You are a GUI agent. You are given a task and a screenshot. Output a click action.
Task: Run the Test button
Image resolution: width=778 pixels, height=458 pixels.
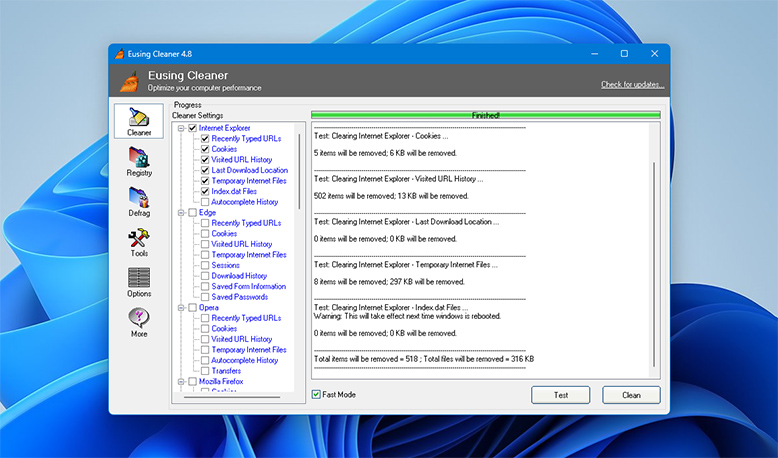coord(561,395)
